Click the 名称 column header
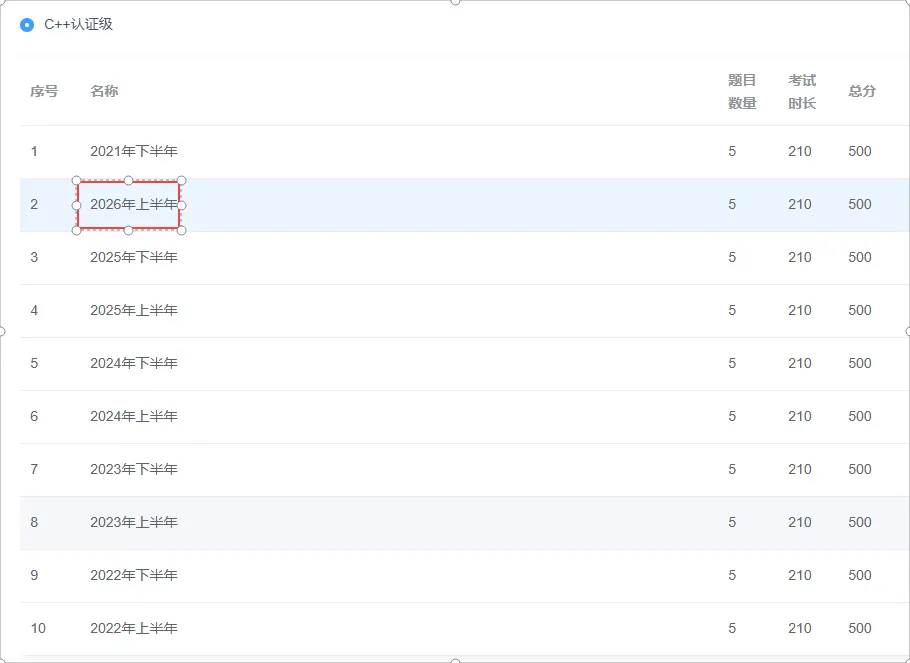910x663 pixels. (x=104, y=91)
